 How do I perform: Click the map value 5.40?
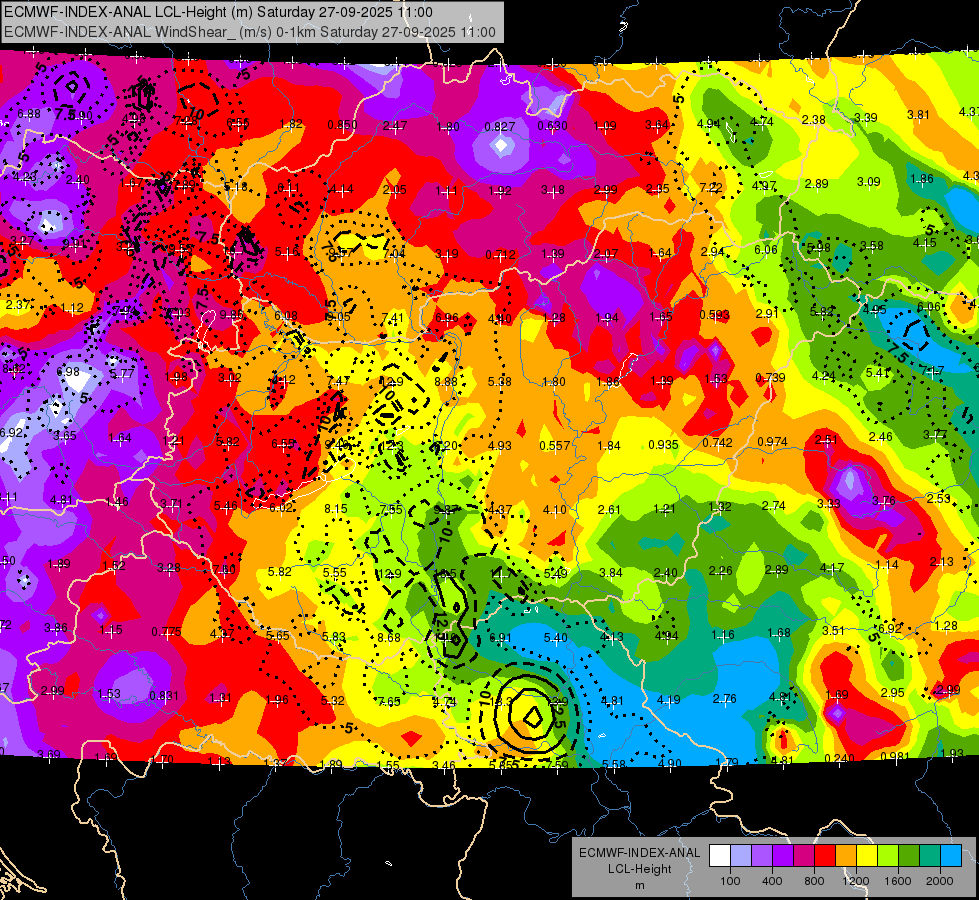(556, 637)
